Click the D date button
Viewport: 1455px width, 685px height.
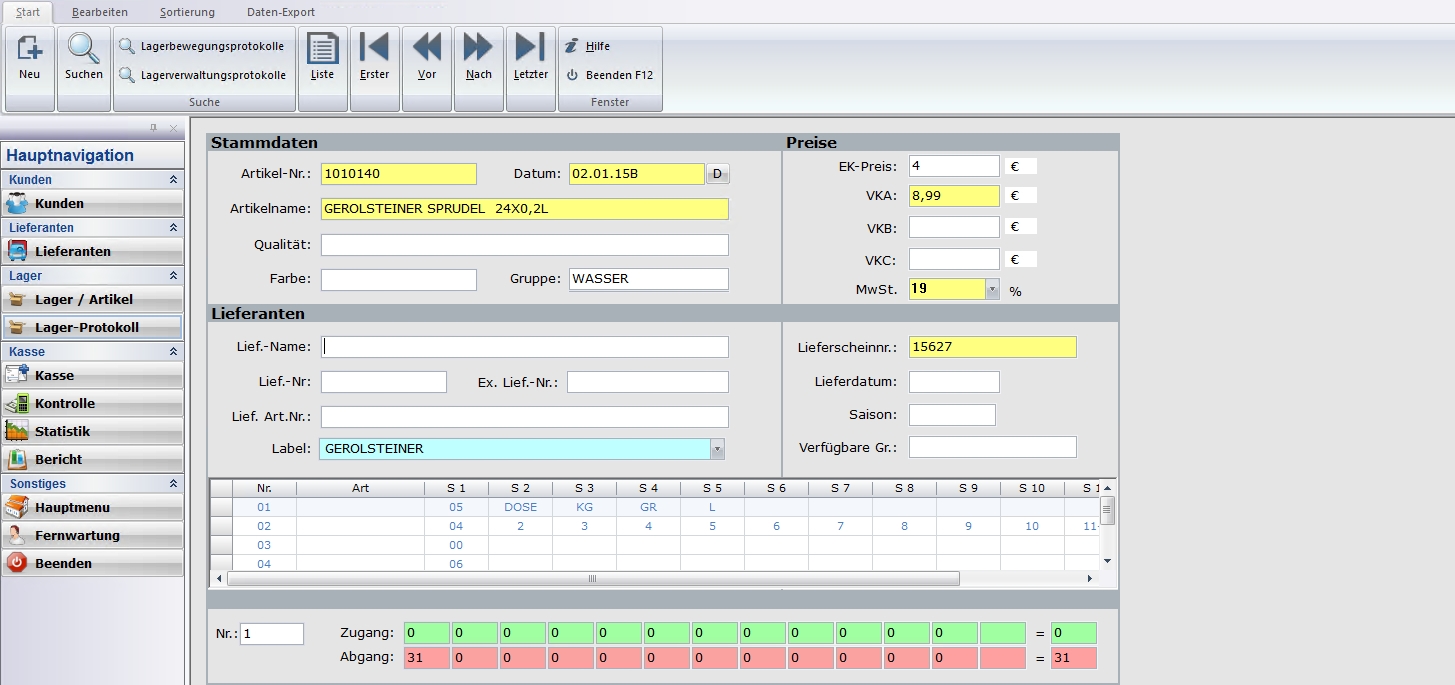(718, 174)
